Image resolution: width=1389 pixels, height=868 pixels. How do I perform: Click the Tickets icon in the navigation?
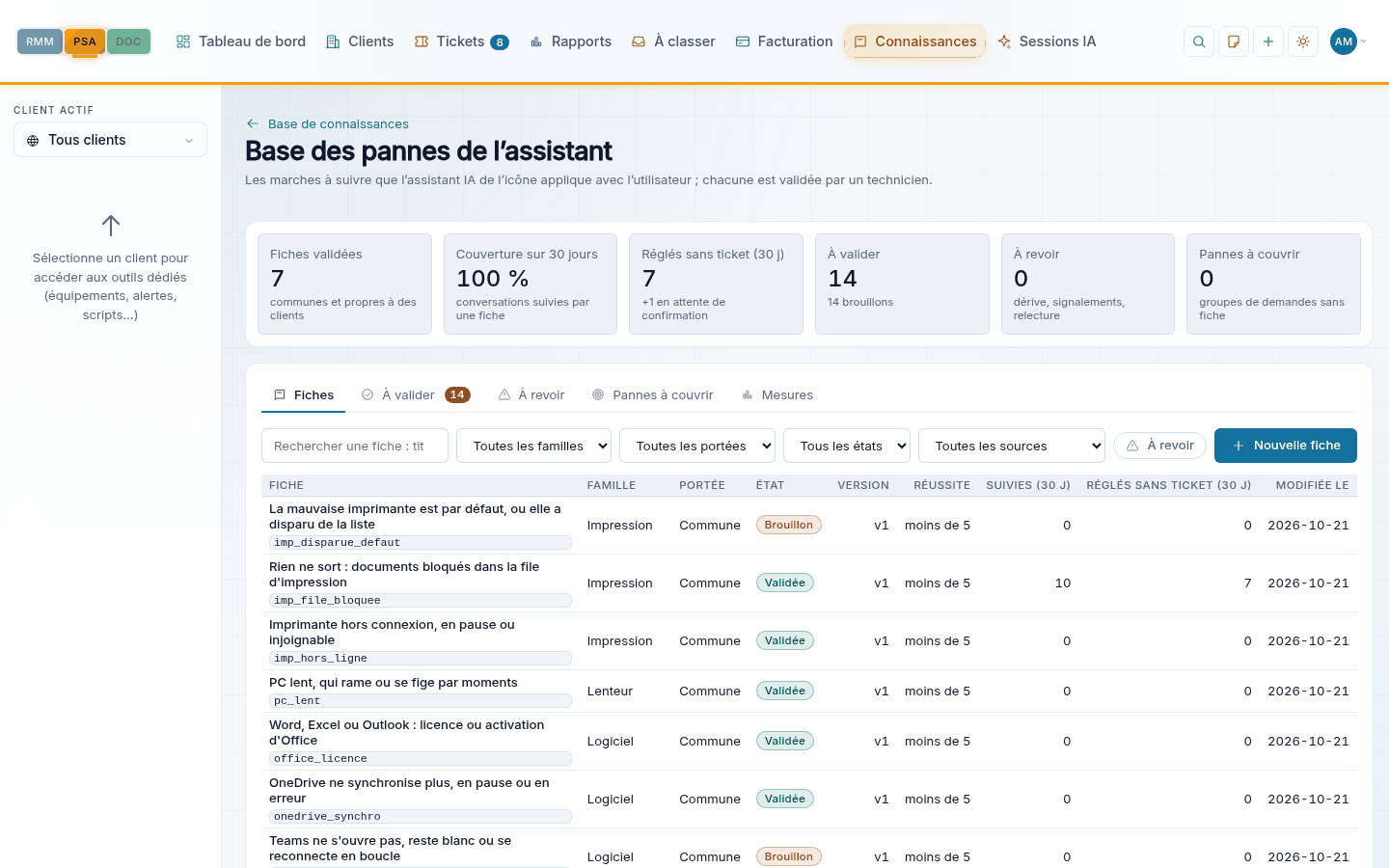pyautogui.click(x=422, y=41)
